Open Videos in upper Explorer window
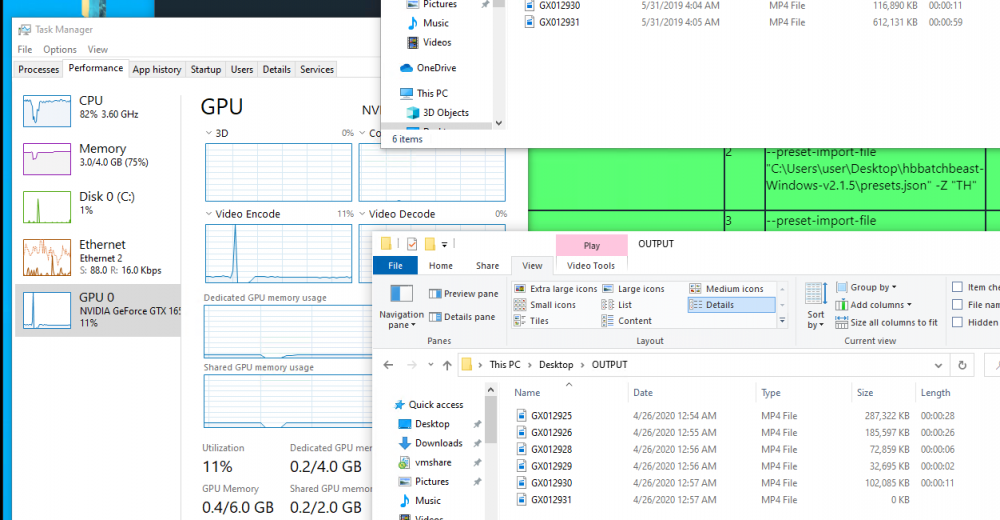 click(x=437, y=42)
